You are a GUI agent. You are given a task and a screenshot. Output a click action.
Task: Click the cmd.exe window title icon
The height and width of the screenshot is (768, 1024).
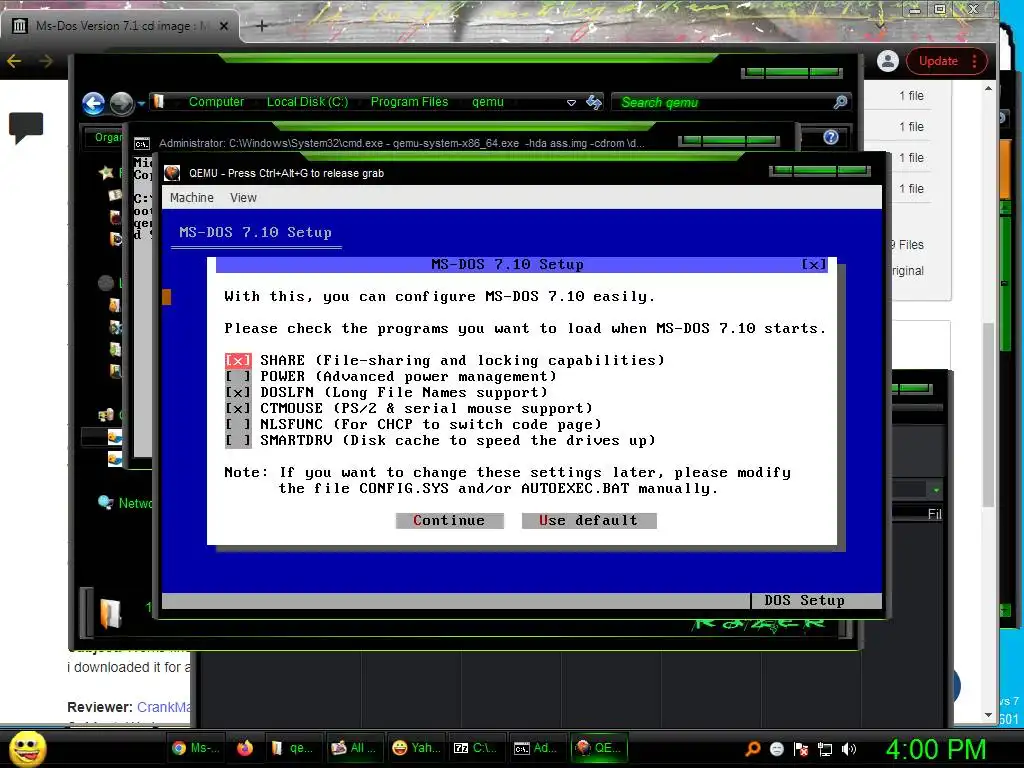[x=142, y=143]
